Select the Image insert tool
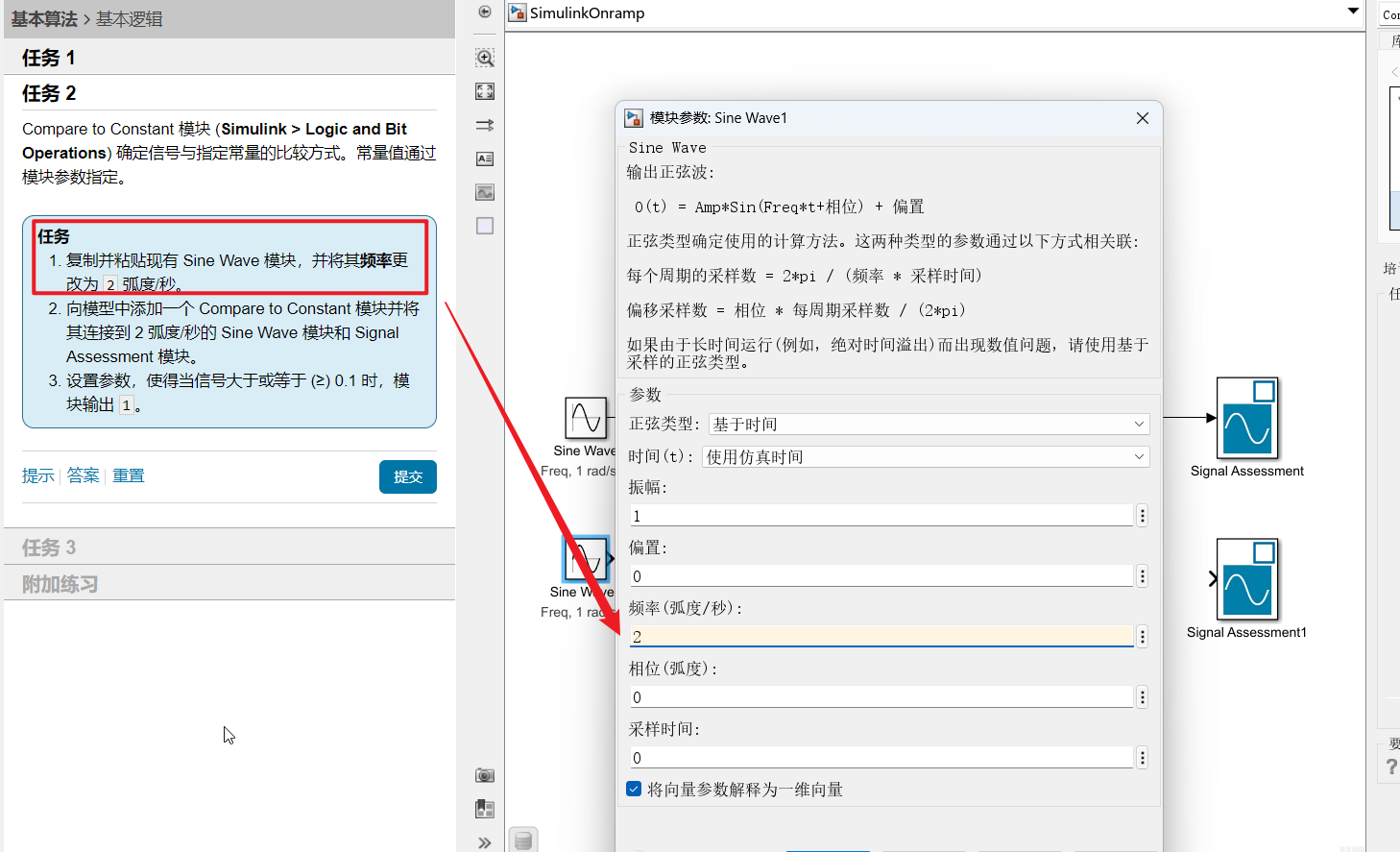The width and height of the screenshot is (1400, 852). pyautogui.click(x=485, y=192)
